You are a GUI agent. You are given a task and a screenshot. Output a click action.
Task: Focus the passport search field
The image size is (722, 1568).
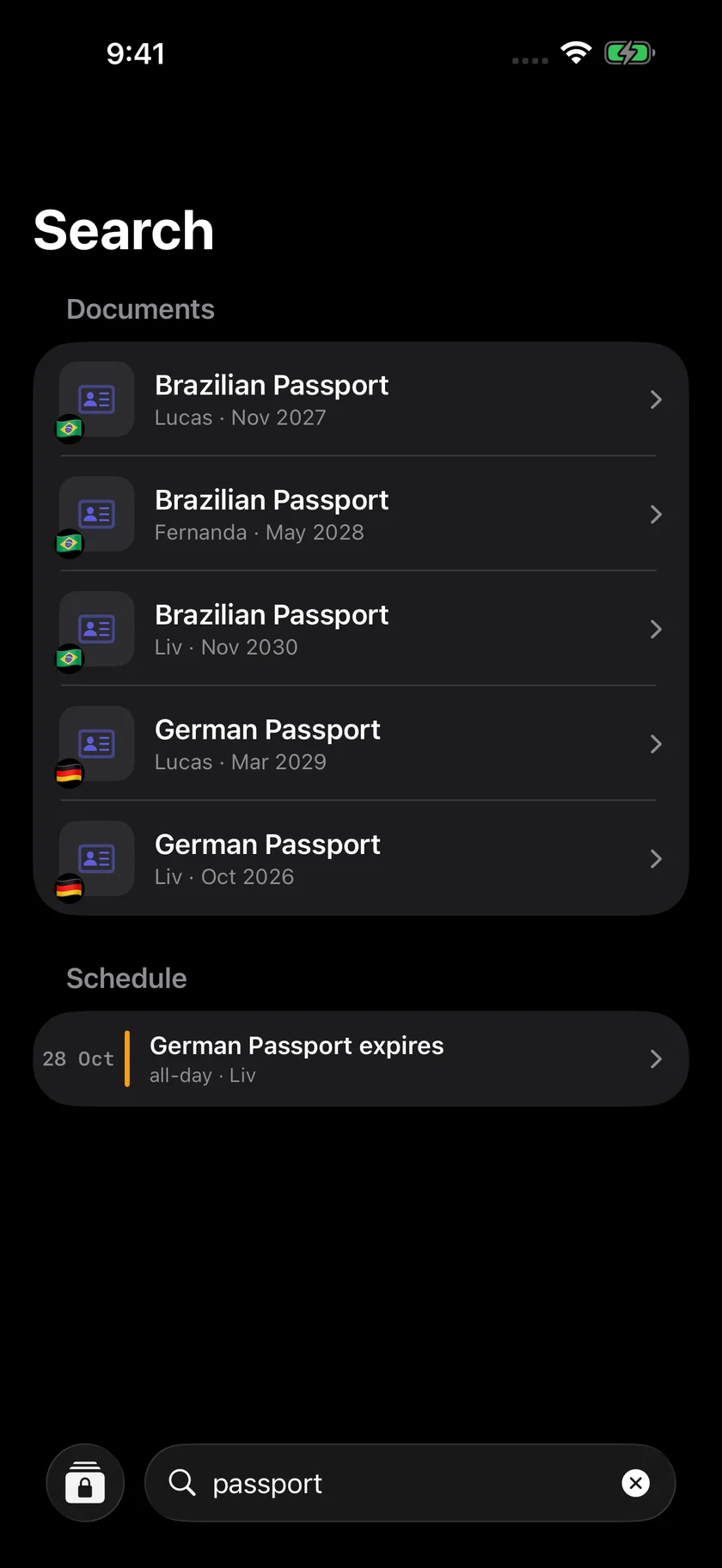pyautogui.click(x=410, y=1482)
